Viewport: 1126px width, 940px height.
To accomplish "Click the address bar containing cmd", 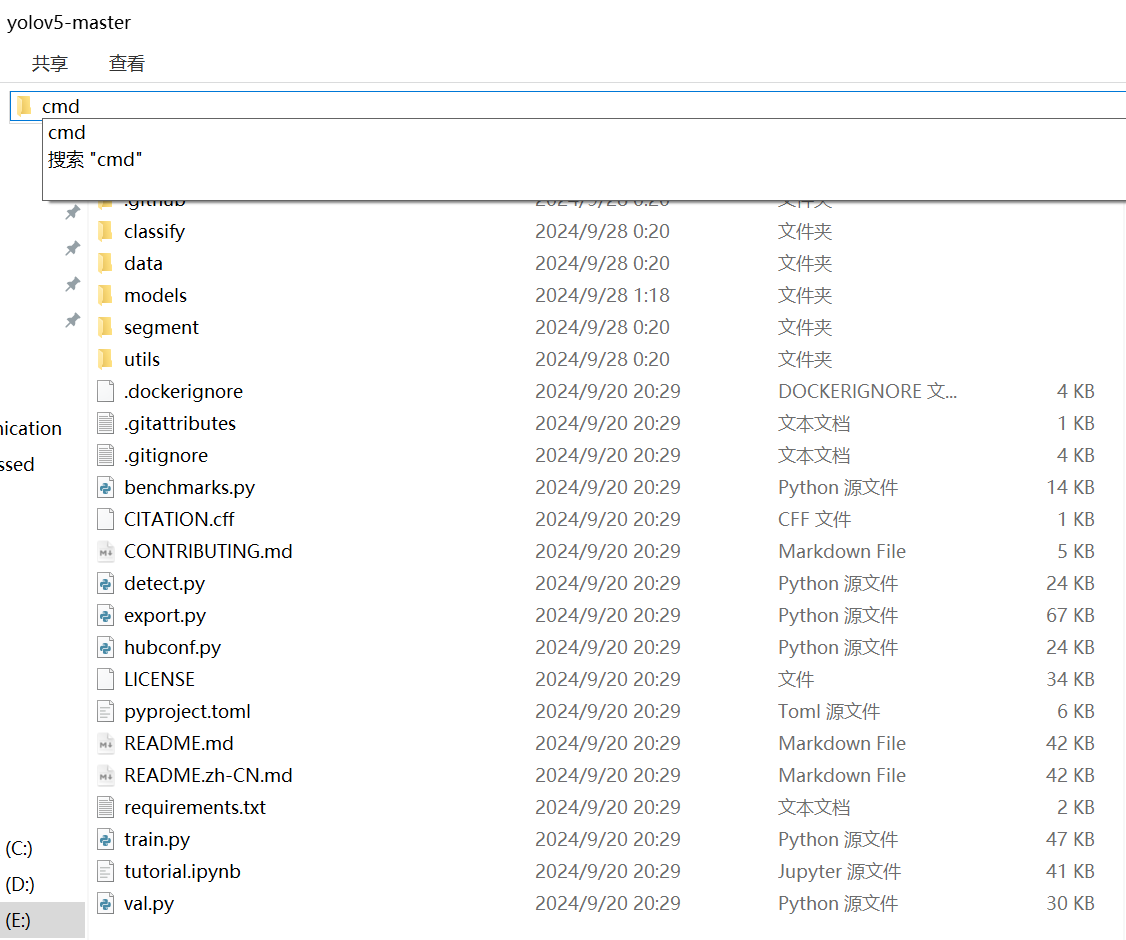I will 567,106.
